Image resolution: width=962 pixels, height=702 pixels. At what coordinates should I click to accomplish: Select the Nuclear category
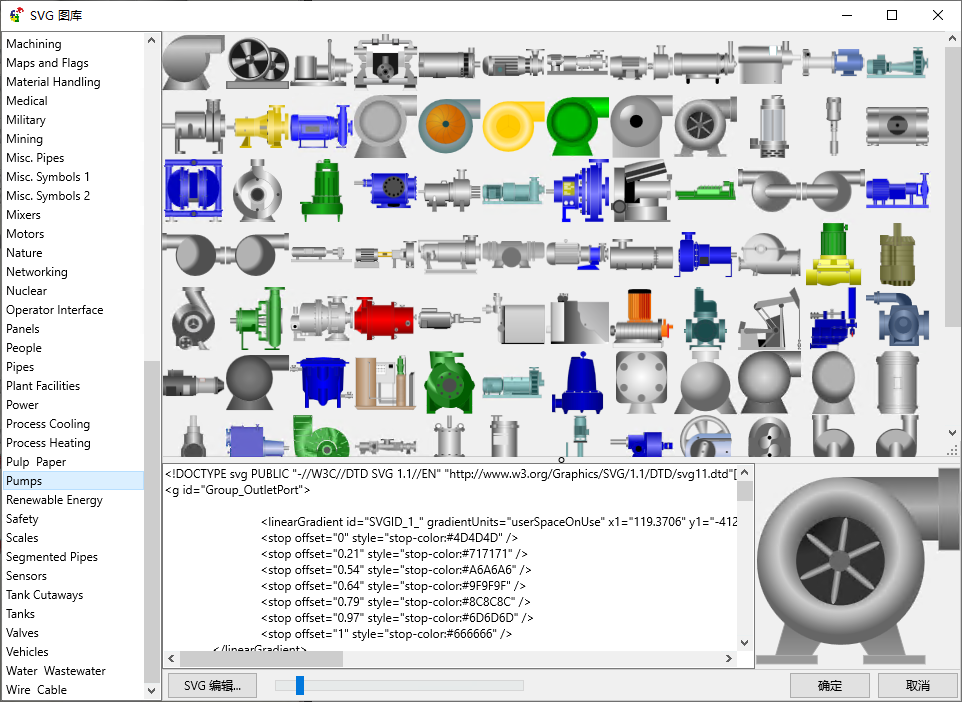(26, 291)
